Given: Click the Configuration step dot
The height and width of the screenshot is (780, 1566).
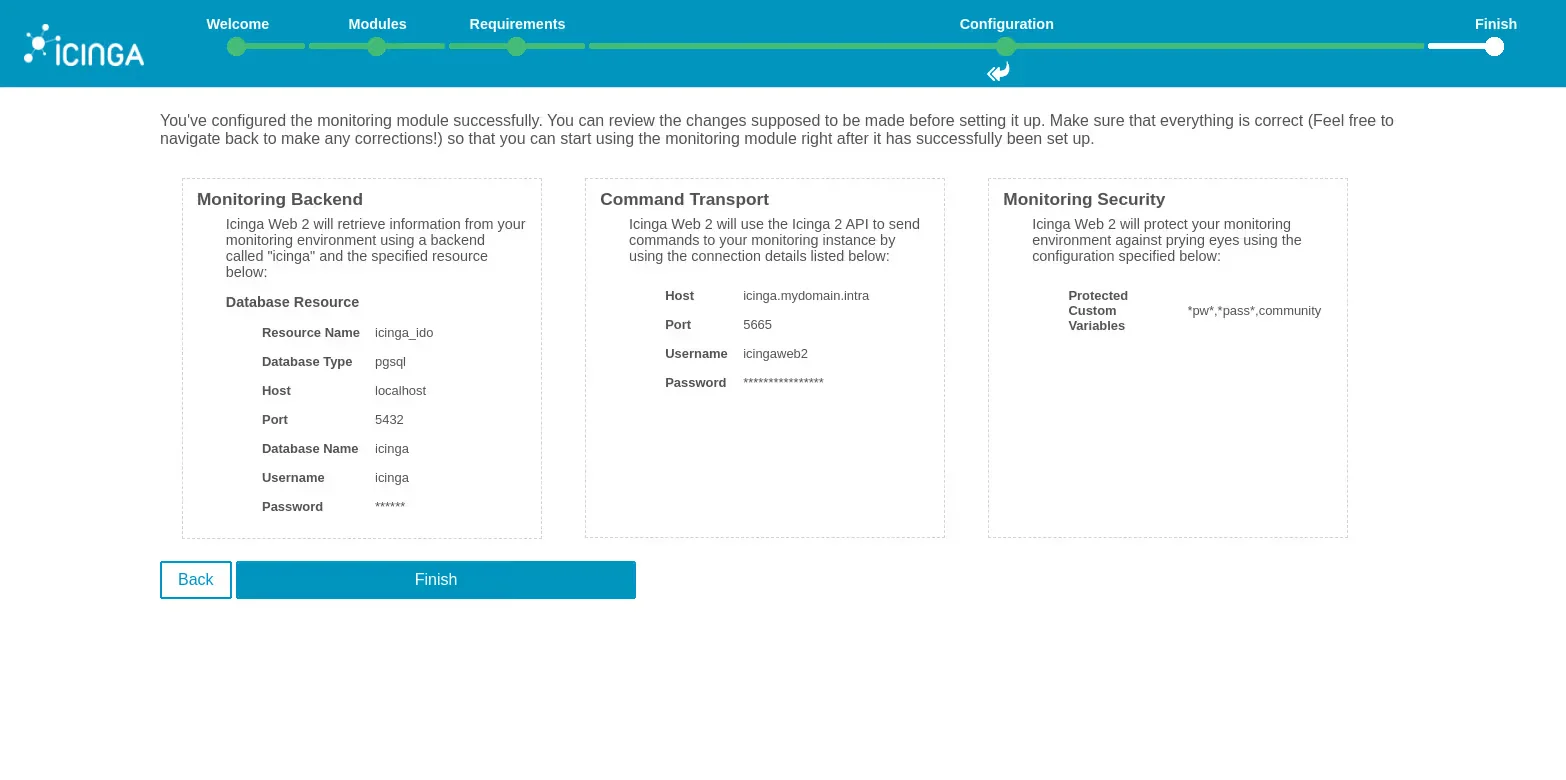Looking at the screenshot, I should coord(1006,46).
